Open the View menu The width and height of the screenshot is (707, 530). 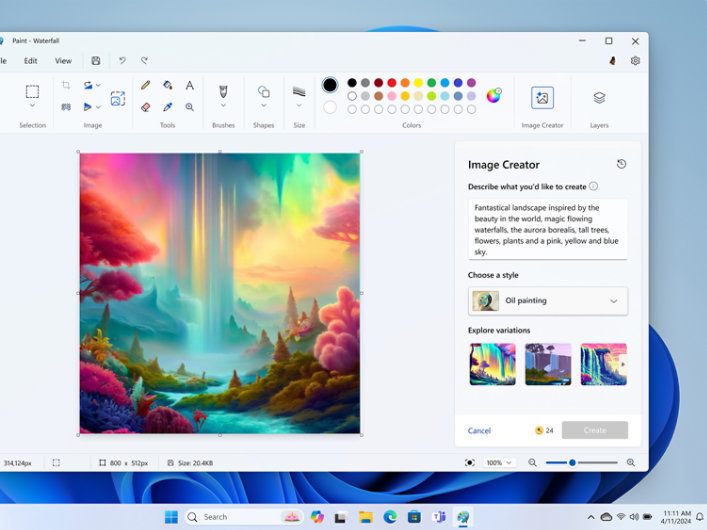63,61
